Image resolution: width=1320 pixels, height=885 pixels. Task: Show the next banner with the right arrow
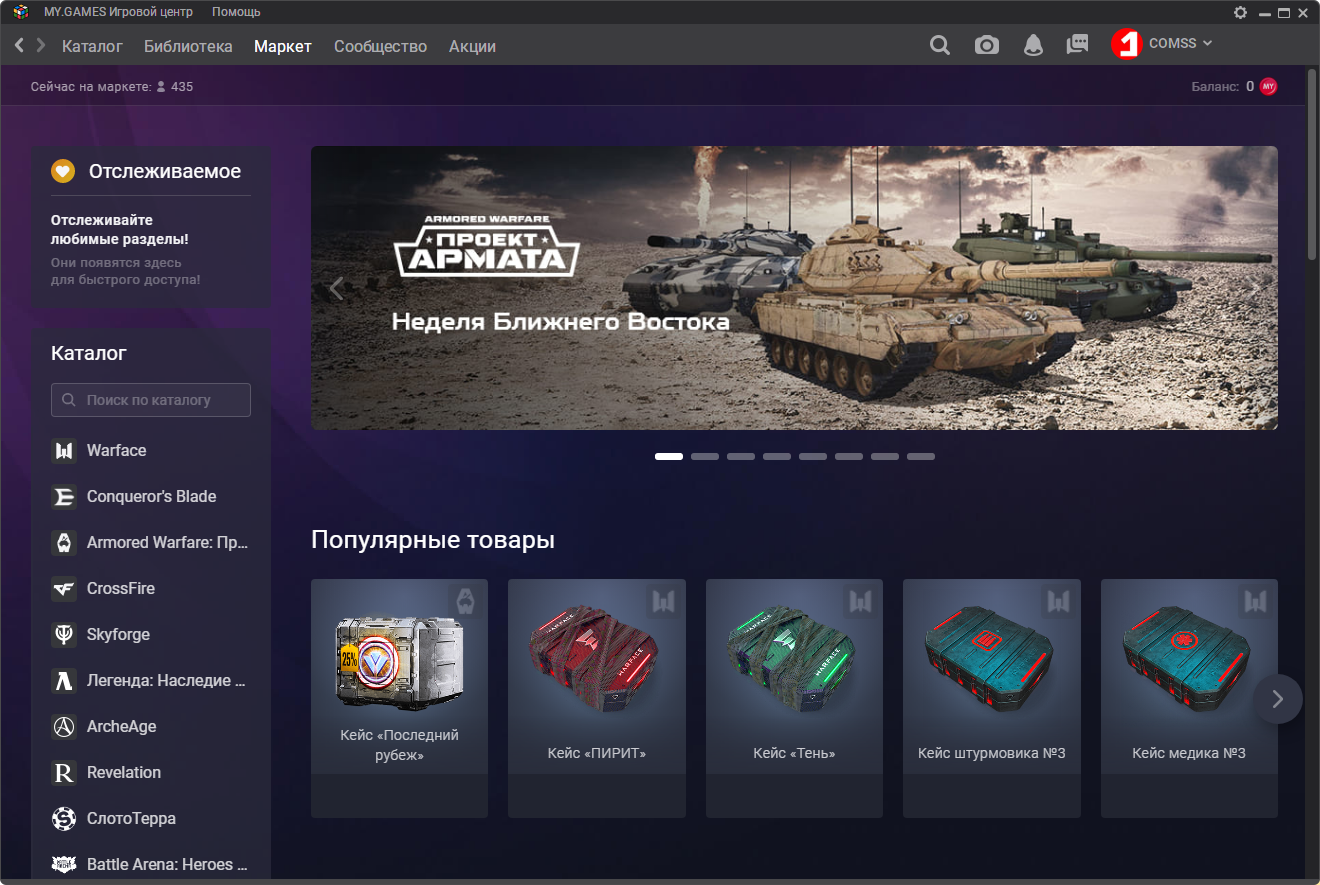point(1254,288)
